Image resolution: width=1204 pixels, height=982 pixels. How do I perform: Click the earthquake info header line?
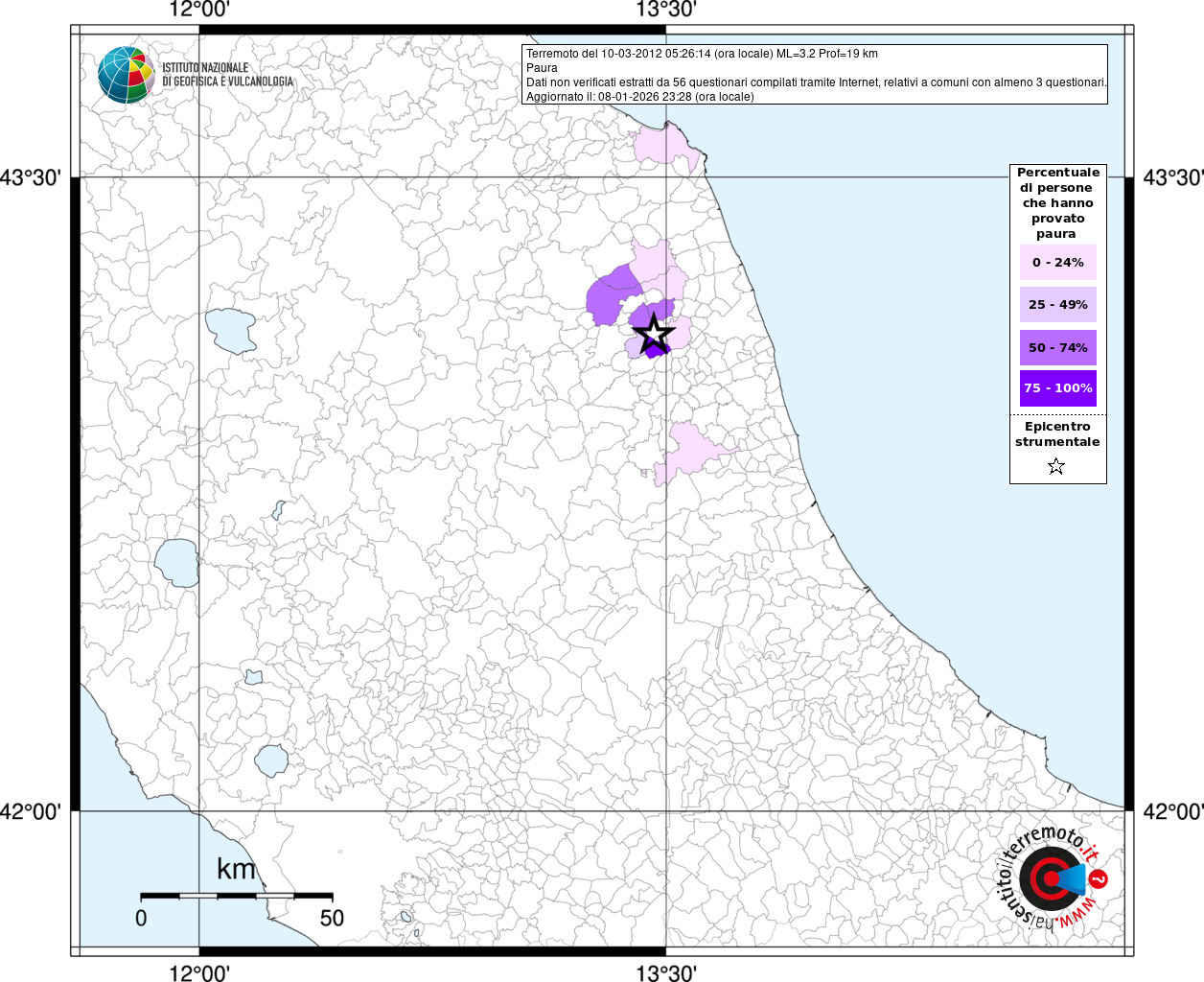(x=702, y=54)
